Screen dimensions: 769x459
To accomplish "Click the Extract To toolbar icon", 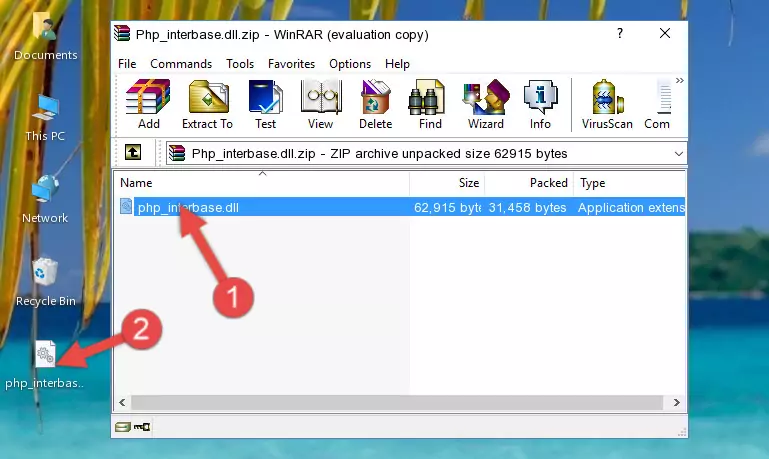I will pos(207,104).
